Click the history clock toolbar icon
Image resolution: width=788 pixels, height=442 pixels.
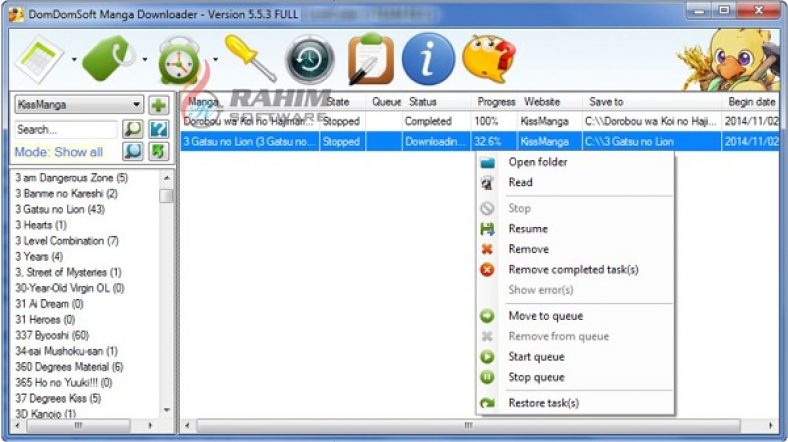point(310,59)
